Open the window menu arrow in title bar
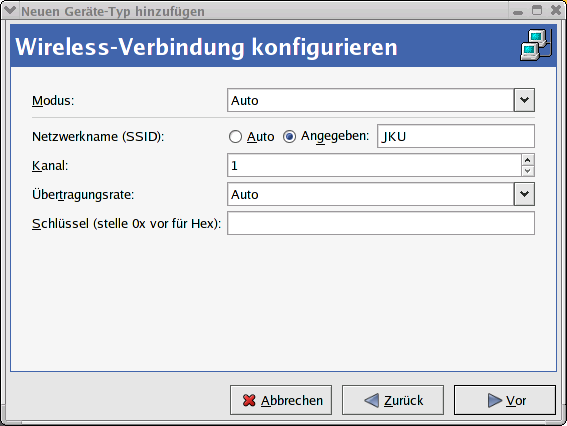Viewport: 567px width, 426px height. 9,10
